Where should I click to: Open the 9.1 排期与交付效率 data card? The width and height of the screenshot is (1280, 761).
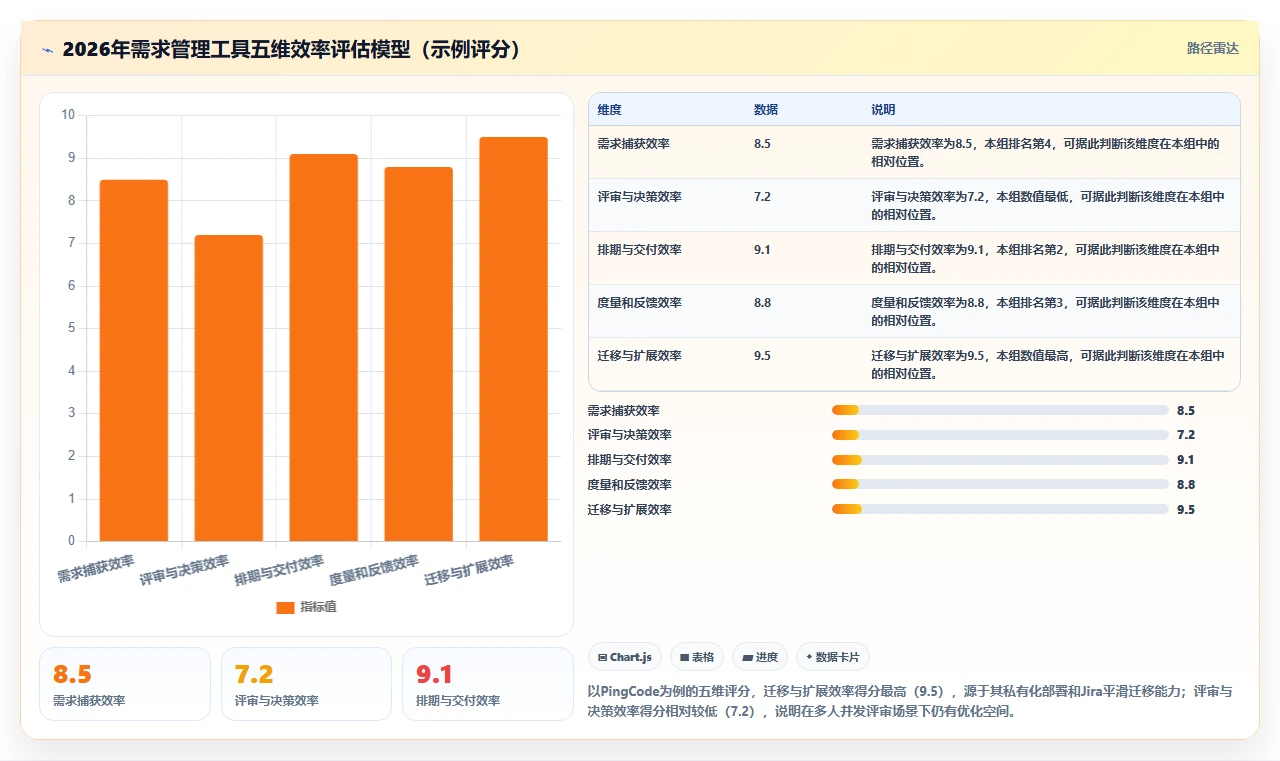point(488,684)
